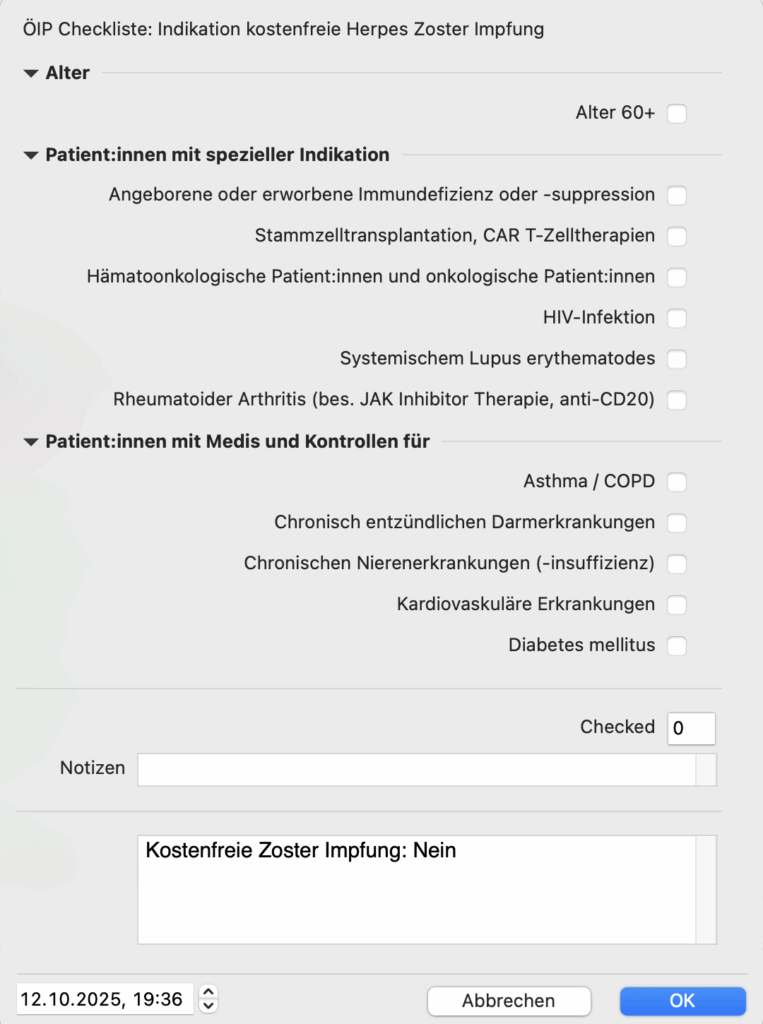Check Systemischem Lupus erythematodes option
The image size is (763, 1024).
click(x=677, y=359)
